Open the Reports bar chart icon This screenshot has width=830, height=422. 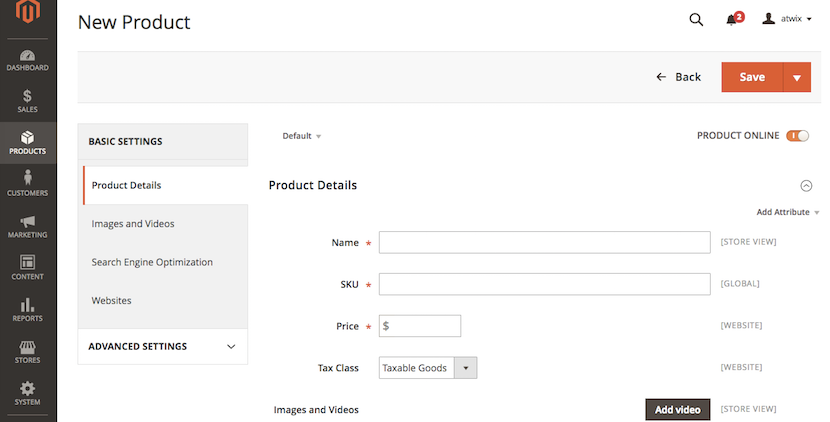tap(28, 309)
